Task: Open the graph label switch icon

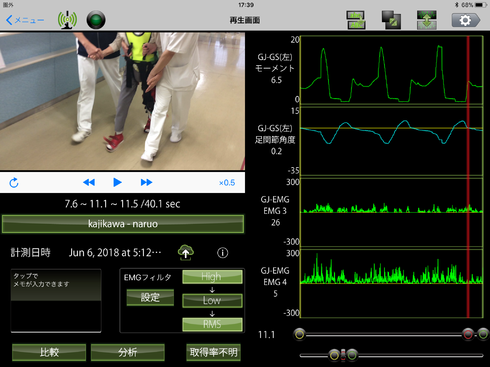Action: (356, 20)
